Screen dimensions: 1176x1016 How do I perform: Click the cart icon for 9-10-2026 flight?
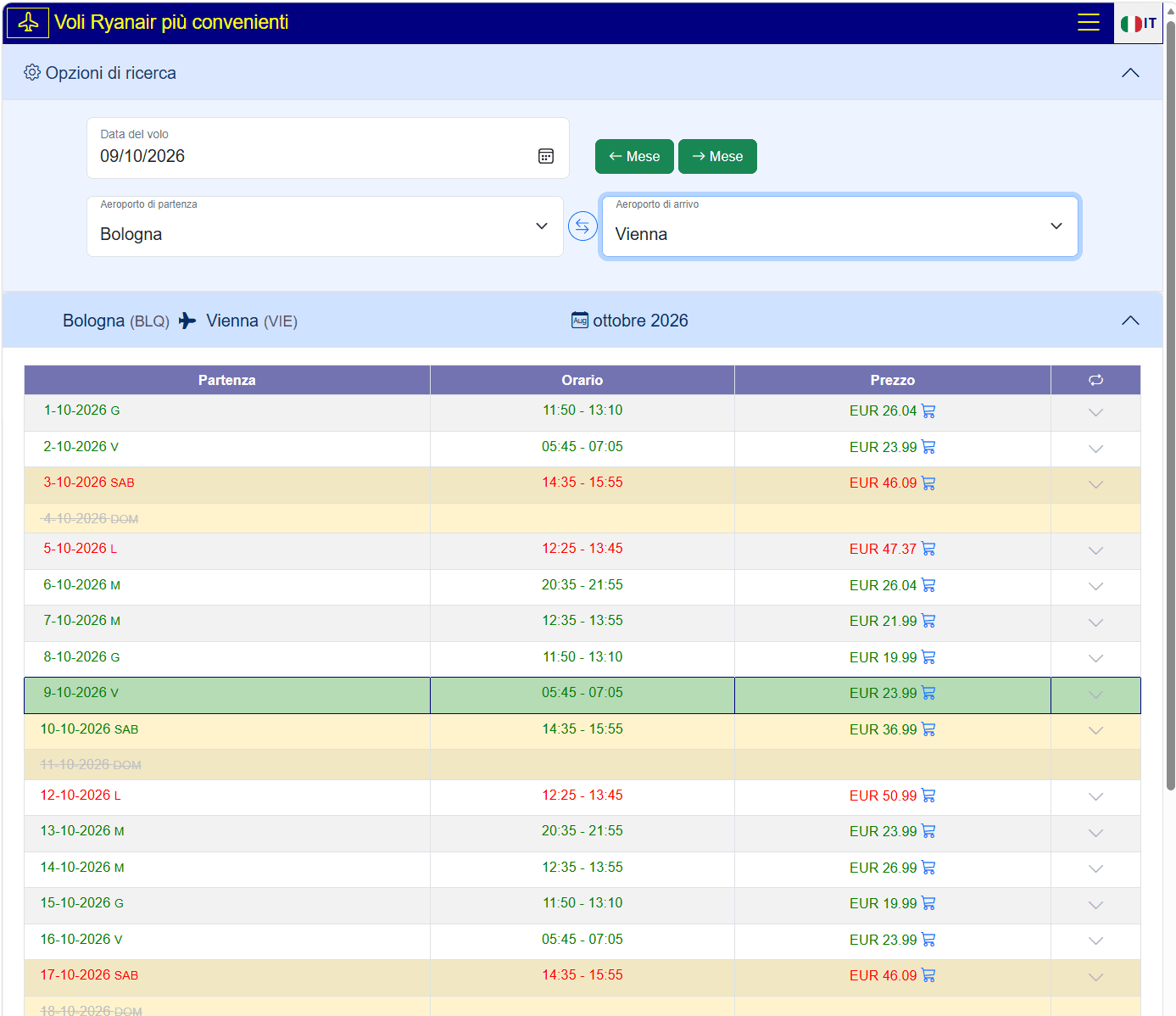click(928, 694)
